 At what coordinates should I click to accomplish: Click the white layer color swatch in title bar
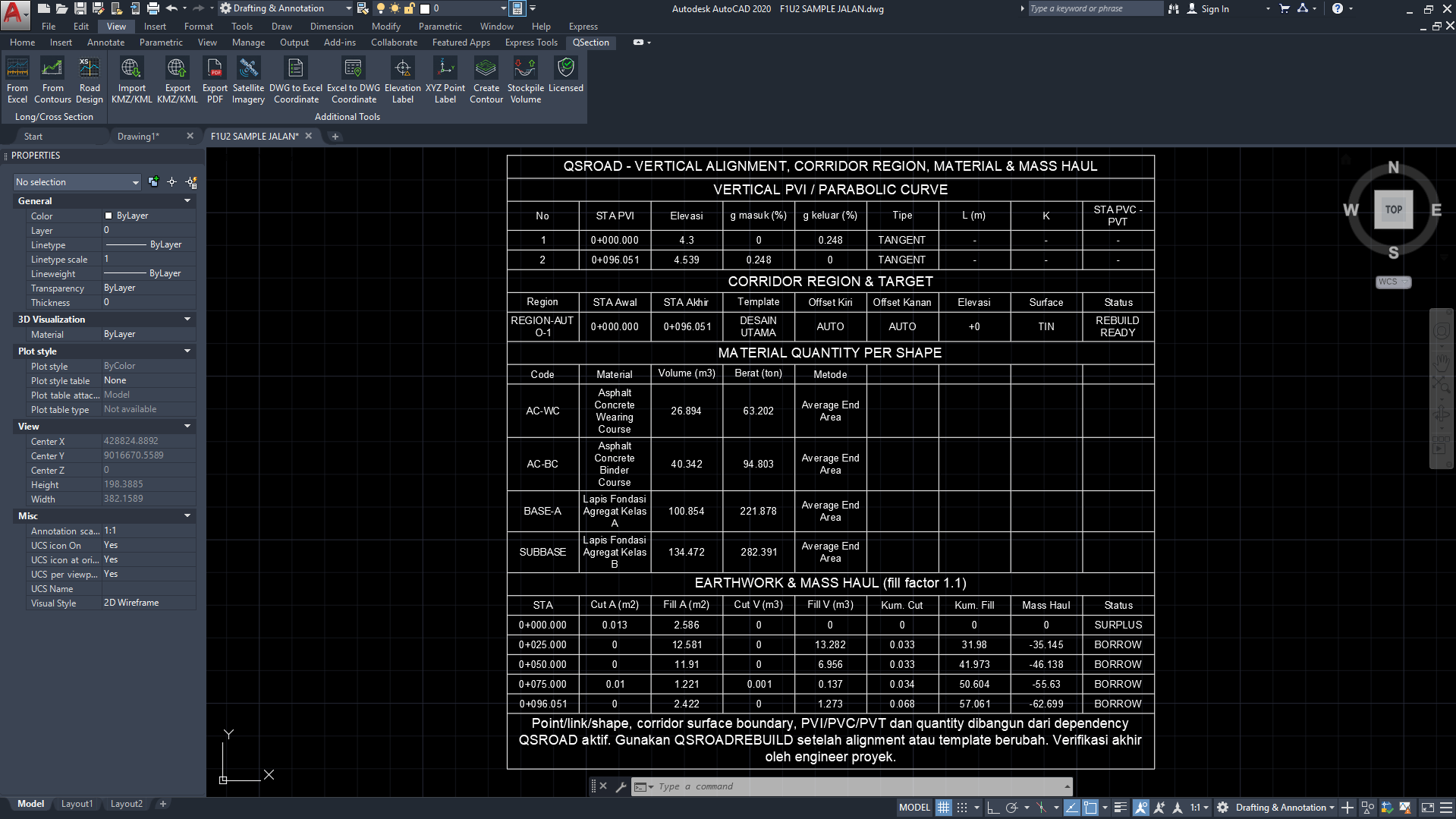coord(425,8)
